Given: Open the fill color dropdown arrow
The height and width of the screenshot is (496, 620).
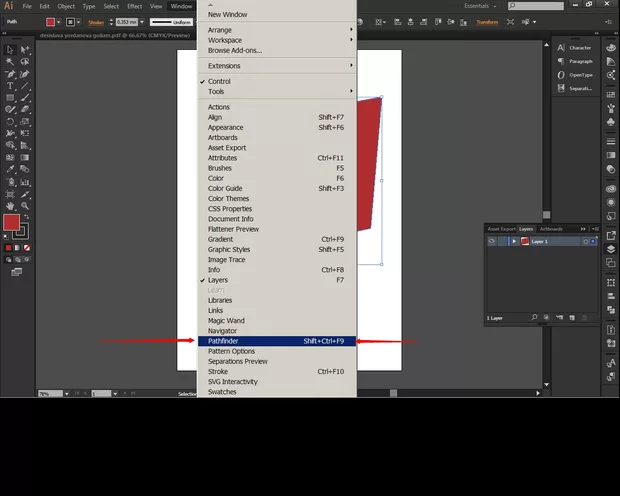Looking at the screenshot, I should (59, 22).
